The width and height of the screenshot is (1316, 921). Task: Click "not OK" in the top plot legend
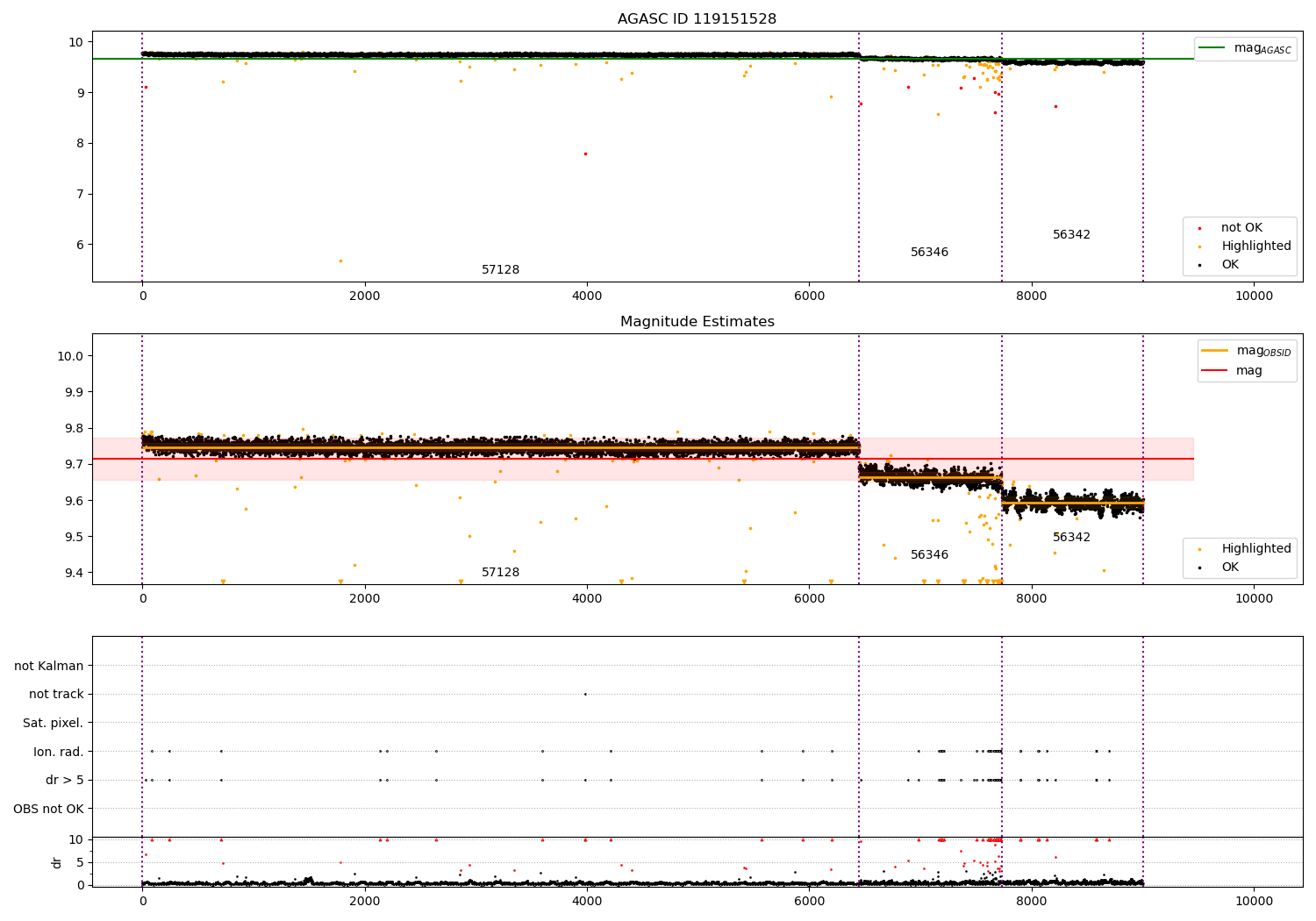tap(1241, 228)
